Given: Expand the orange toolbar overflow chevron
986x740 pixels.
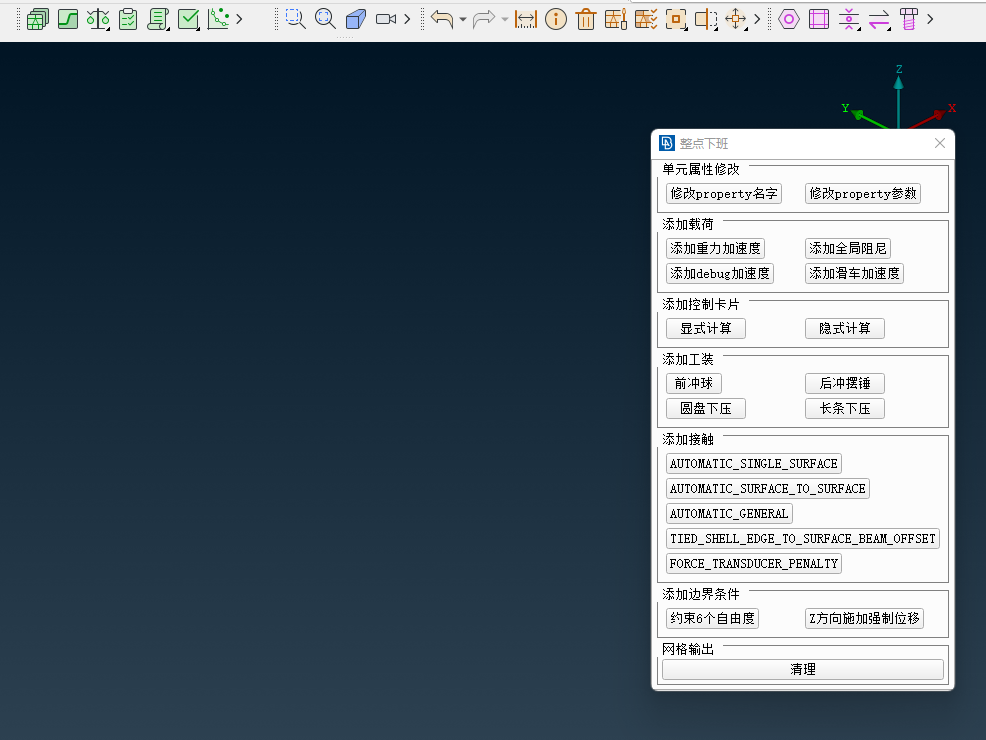Looking at the screenshot, I should coord(757,19).
